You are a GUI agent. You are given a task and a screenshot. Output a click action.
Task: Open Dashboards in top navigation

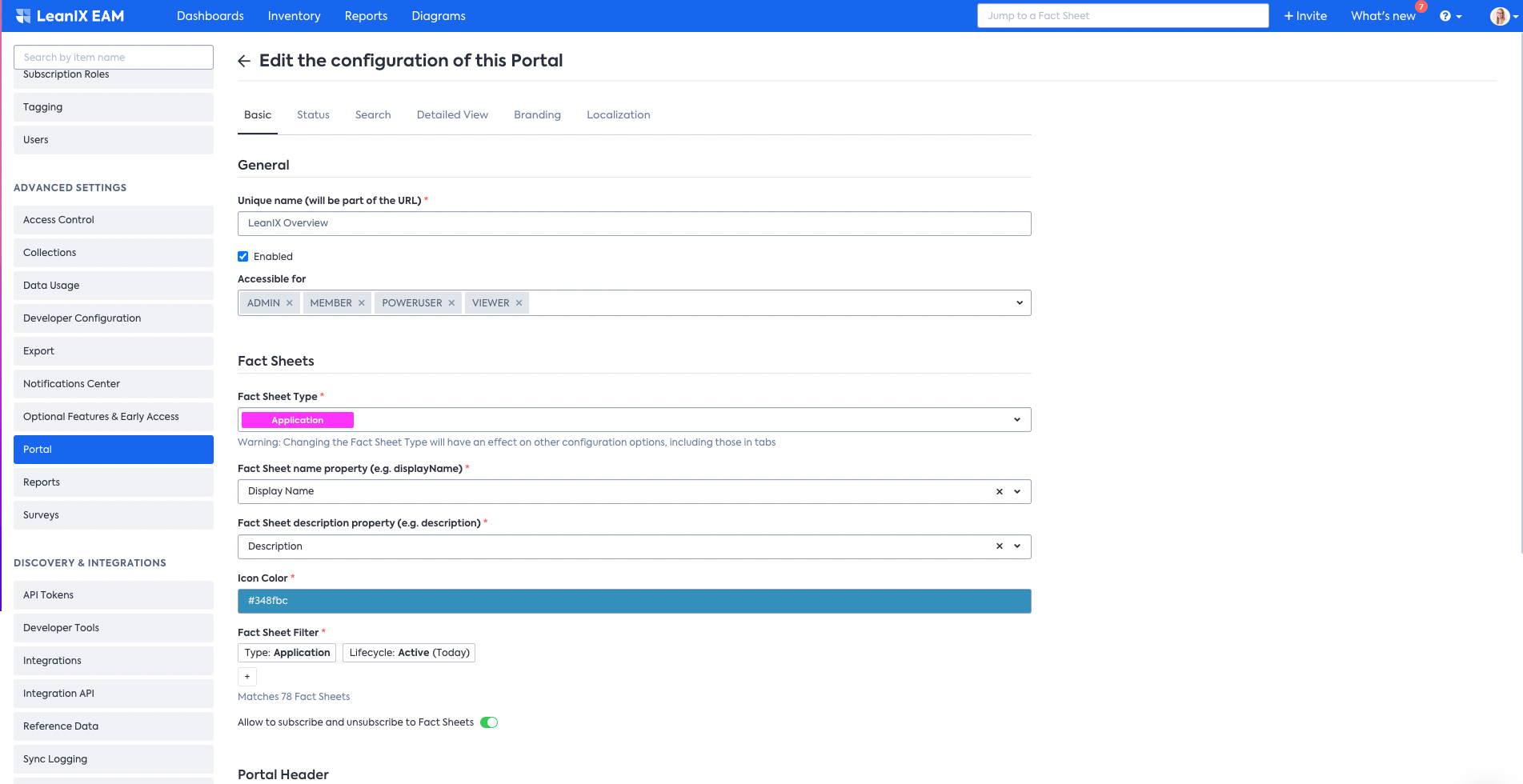coord(210,16)
